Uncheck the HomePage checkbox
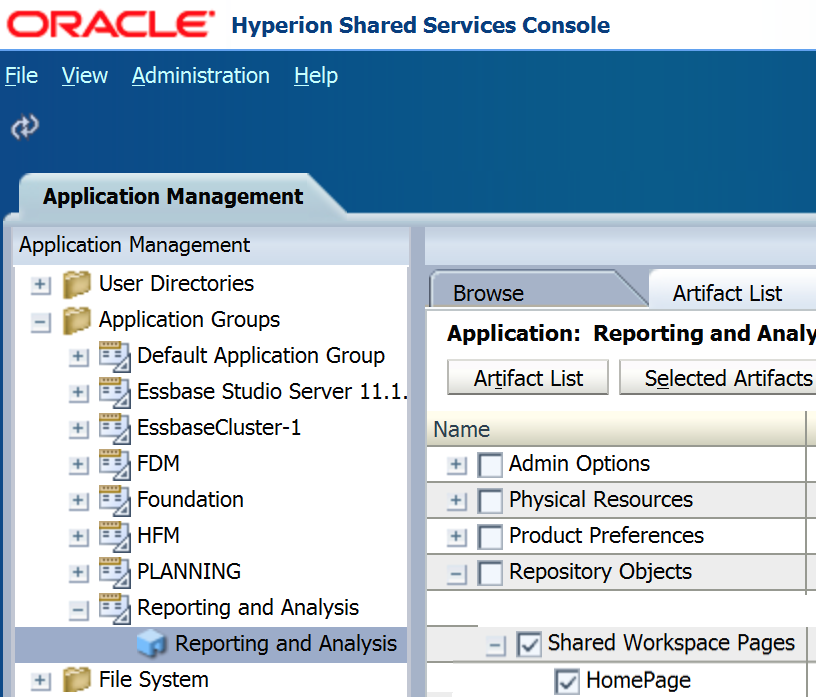This screenshot has width=816, height=697. 567,682
